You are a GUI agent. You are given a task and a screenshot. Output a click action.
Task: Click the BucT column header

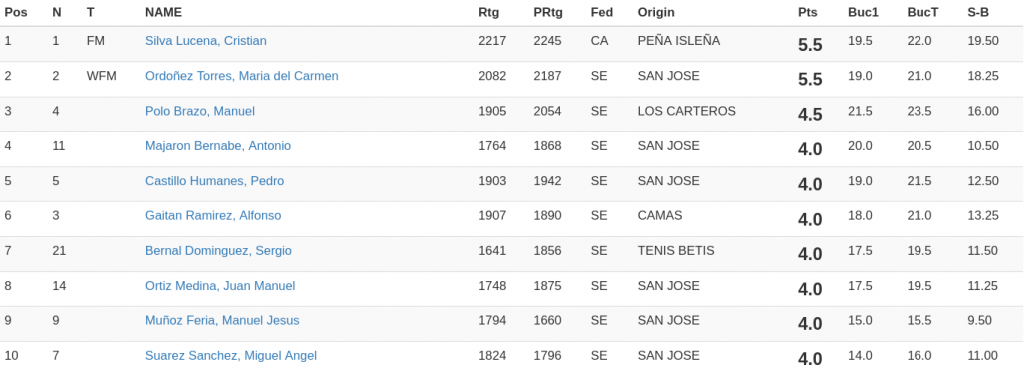coord(923,12)
